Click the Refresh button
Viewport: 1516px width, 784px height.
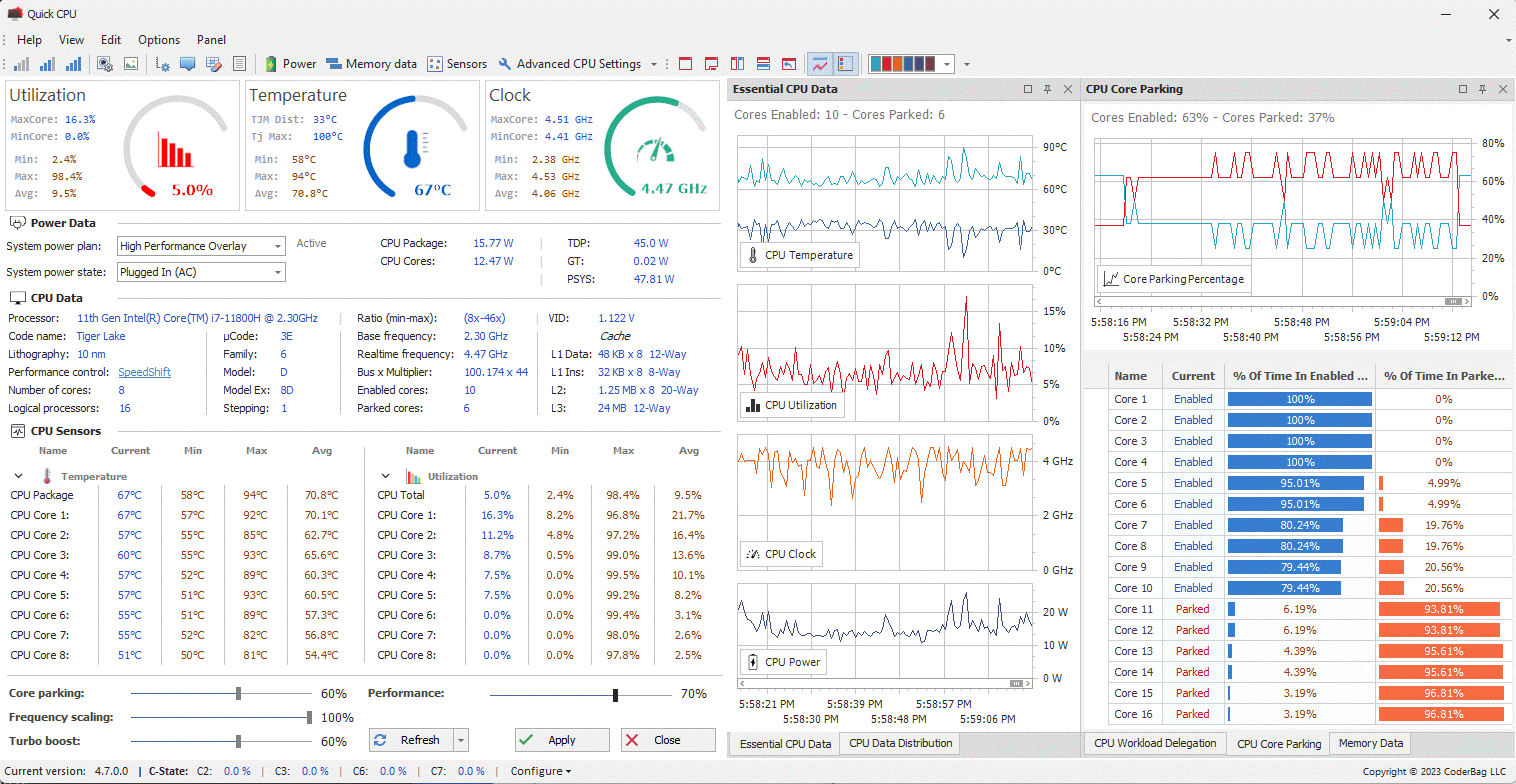(411, 740)
